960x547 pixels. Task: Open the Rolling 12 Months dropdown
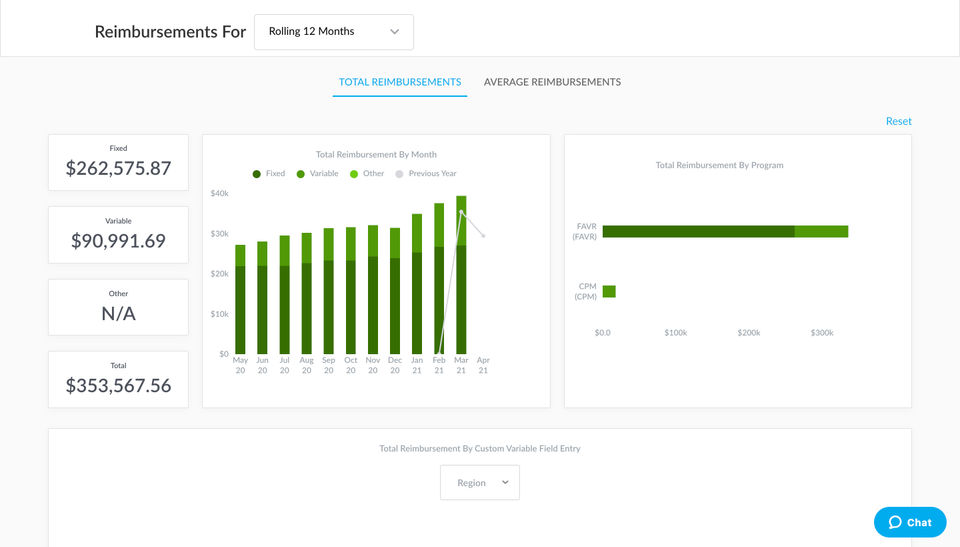pos(333,32)
